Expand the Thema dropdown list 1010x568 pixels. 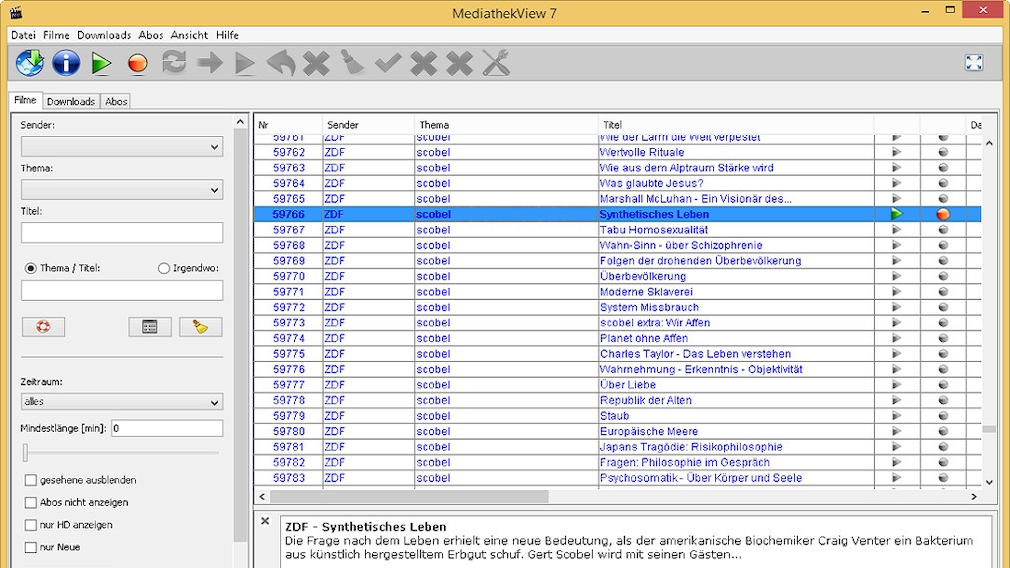point(122,190)
